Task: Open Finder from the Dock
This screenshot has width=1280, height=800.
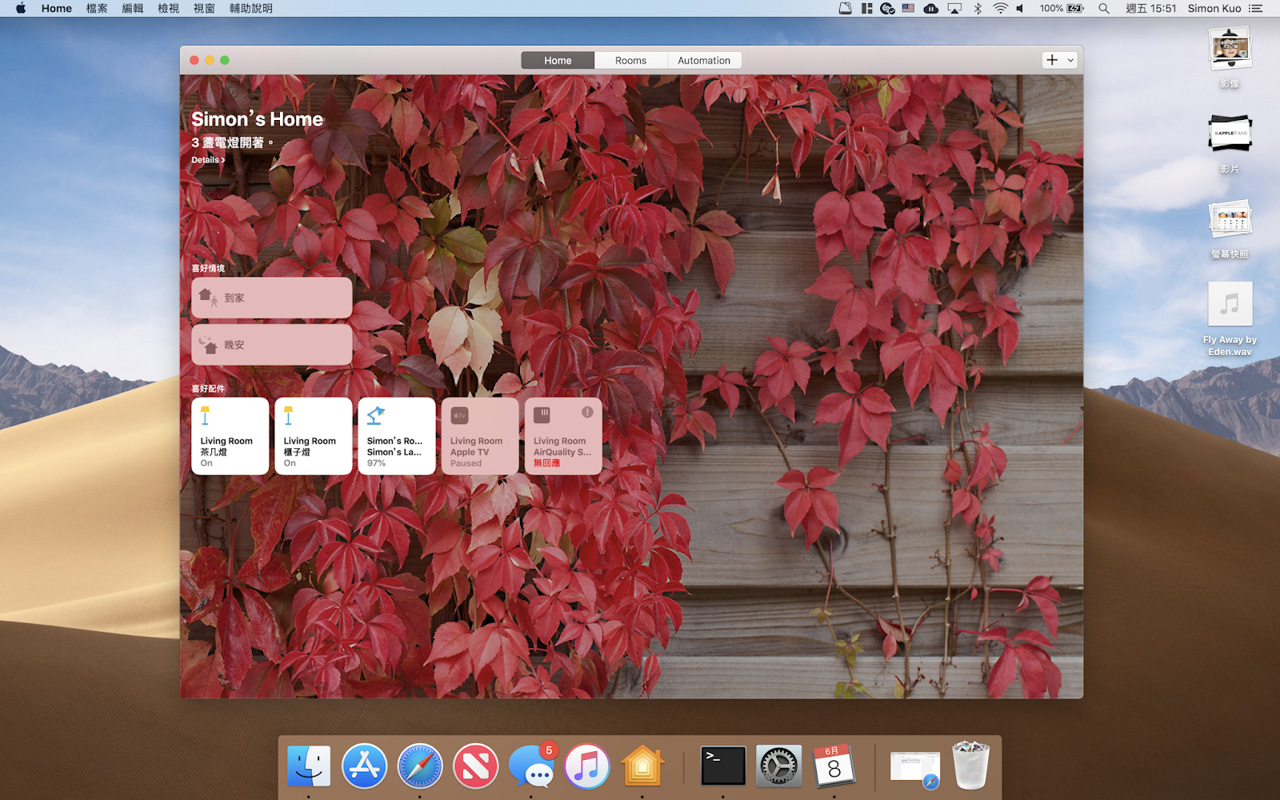Action: 309,766
